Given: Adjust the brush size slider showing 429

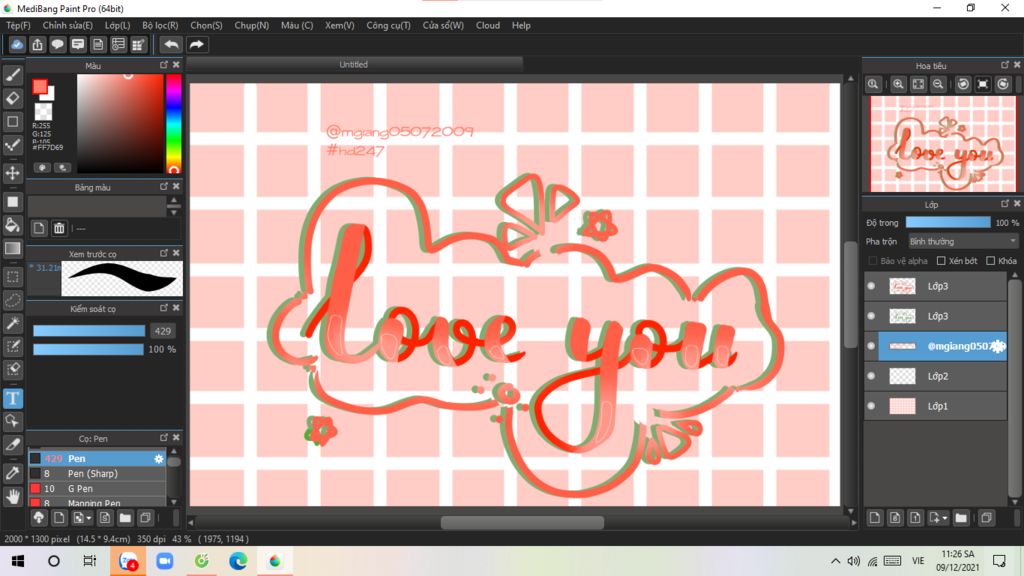Looking at the screenshot, I should point(89,331).
